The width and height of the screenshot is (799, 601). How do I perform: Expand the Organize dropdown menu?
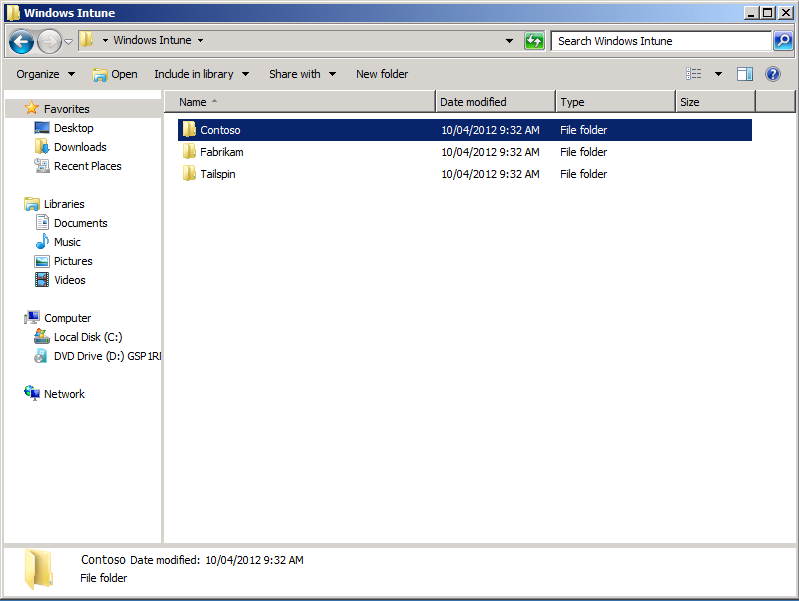pos(45,74)
